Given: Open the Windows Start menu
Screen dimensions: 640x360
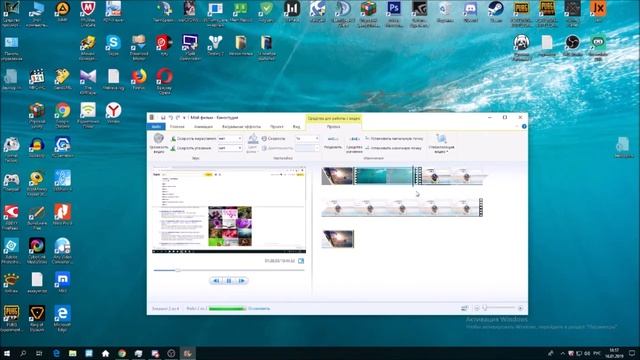Looking at the screenshot, I should [7, 353].
